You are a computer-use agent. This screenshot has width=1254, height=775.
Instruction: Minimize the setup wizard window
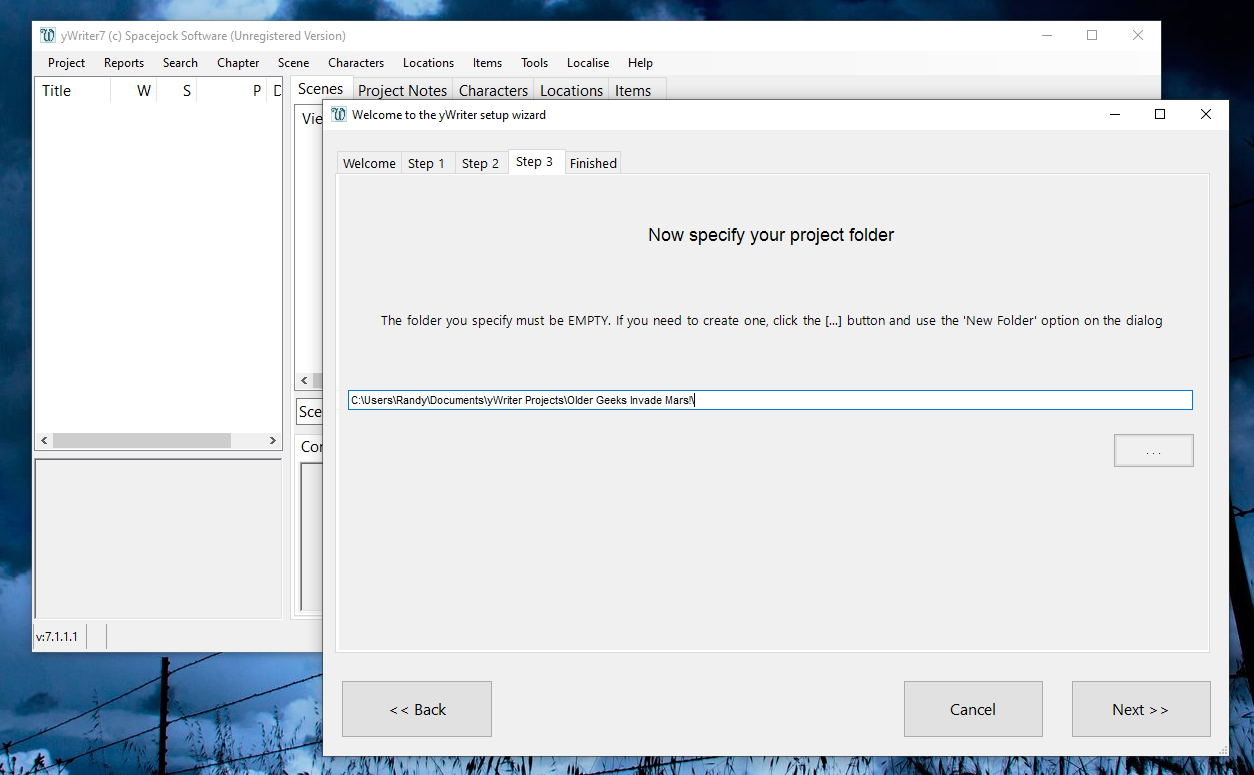click(1115, 114)
